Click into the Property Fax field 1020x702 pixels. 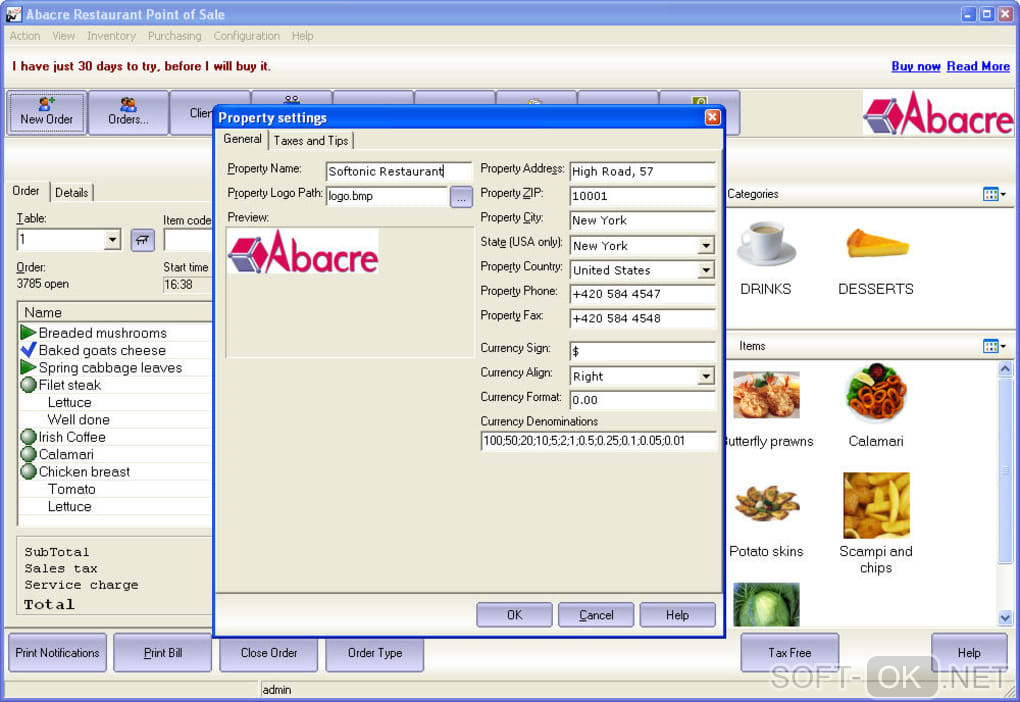pyautogui.click(x=642, y=318)
